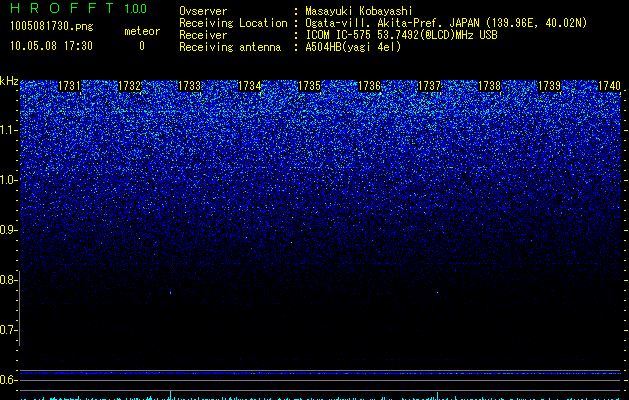Click the 1736 time marker
The width and height of the screenshot is (629, 400).
369,86
